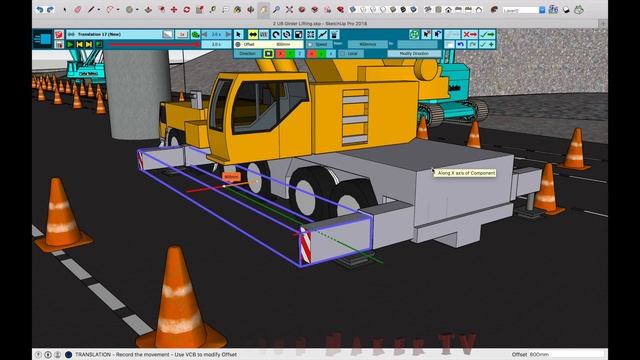Click the plus button at top-right corner
This screenshot has width=640, height=360.
(x=603, y=24)
